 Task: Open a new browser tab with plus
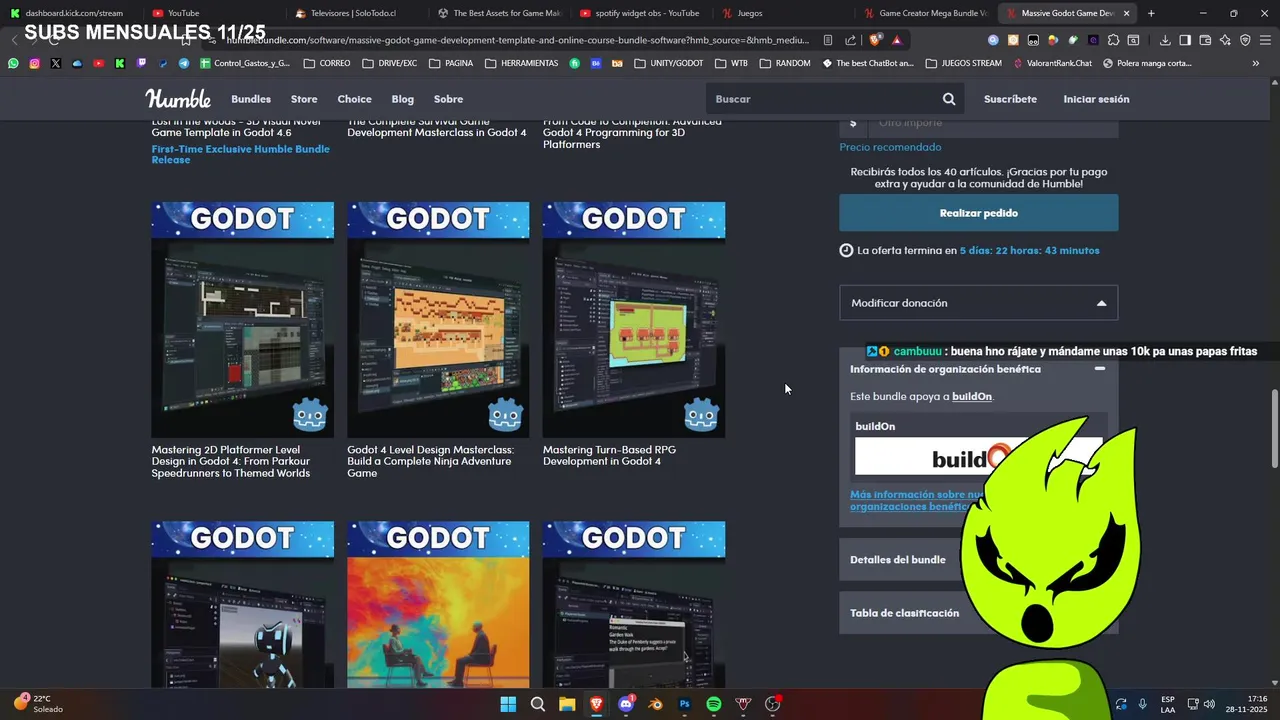coord(1151,13)
